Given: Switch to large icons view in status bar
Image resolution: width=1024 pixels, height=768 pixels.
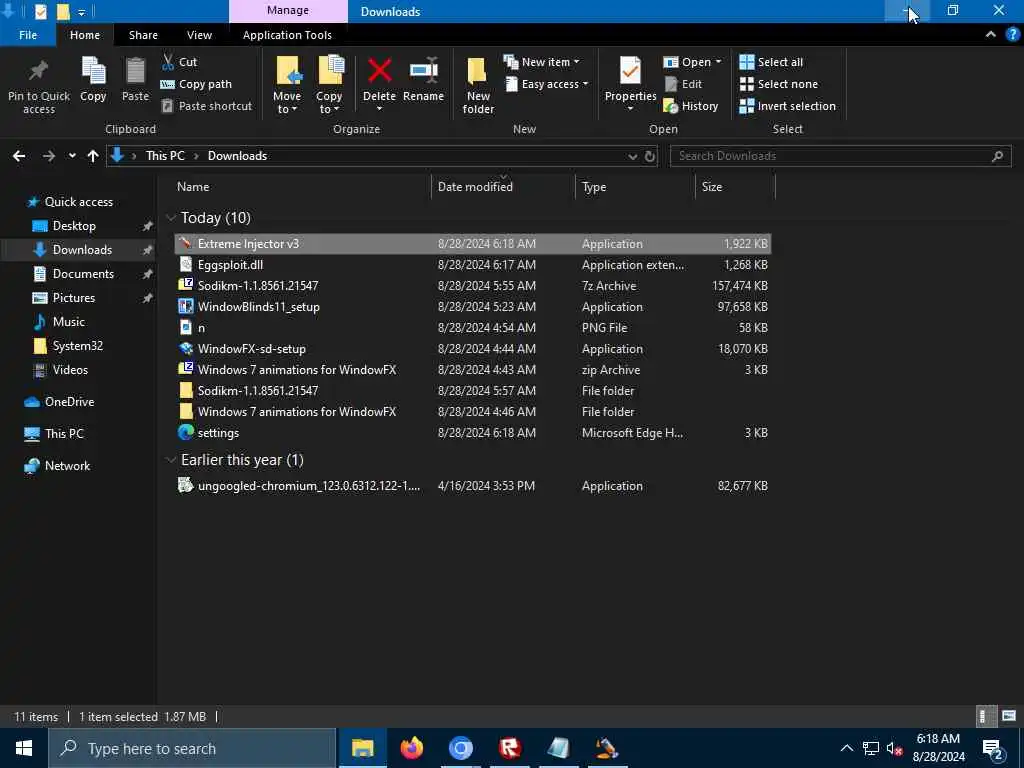Looking at the screenshot, I should [1008, 716].
